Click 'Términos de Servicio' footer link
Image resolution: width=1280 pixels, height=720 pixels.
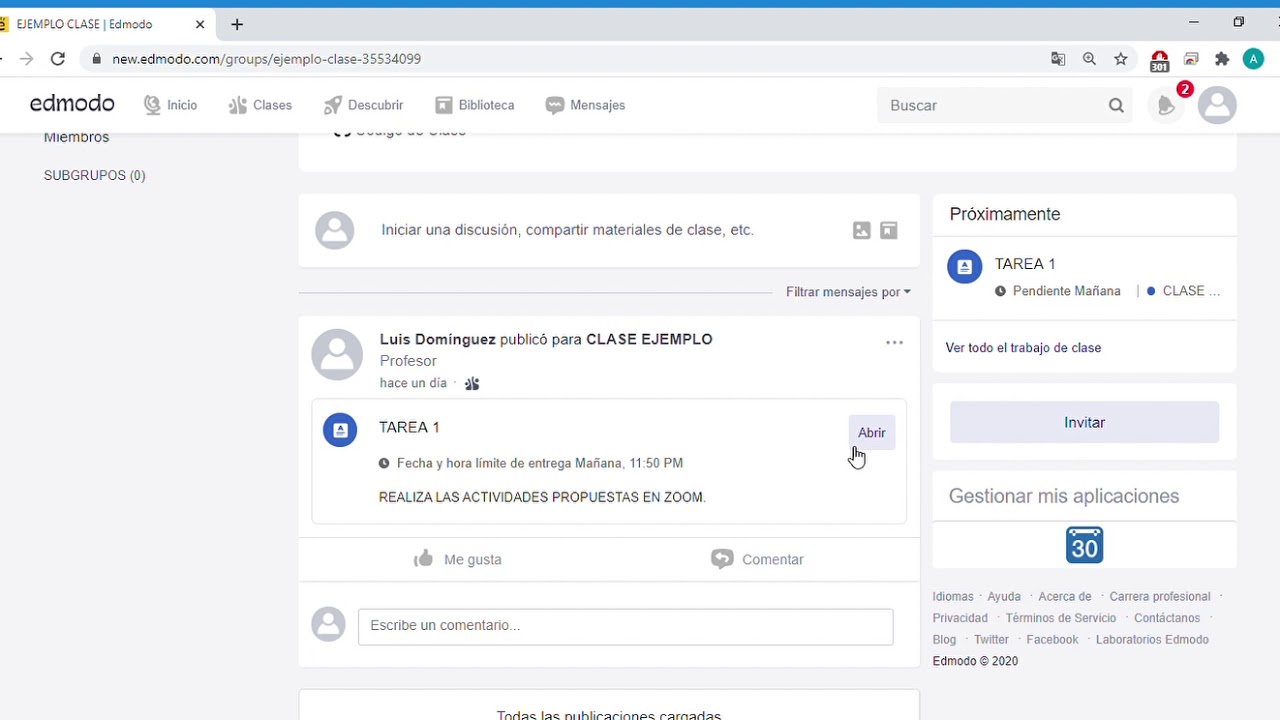click(x=1061, y=619)
